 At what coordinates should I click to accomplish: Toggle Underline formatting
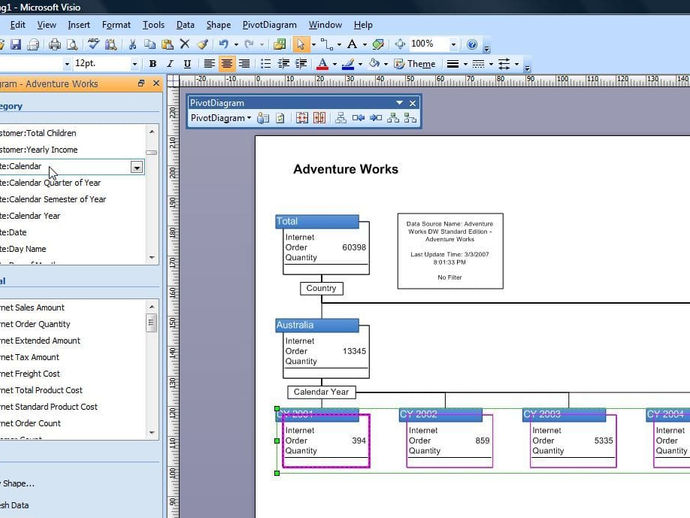coord(187,64)
